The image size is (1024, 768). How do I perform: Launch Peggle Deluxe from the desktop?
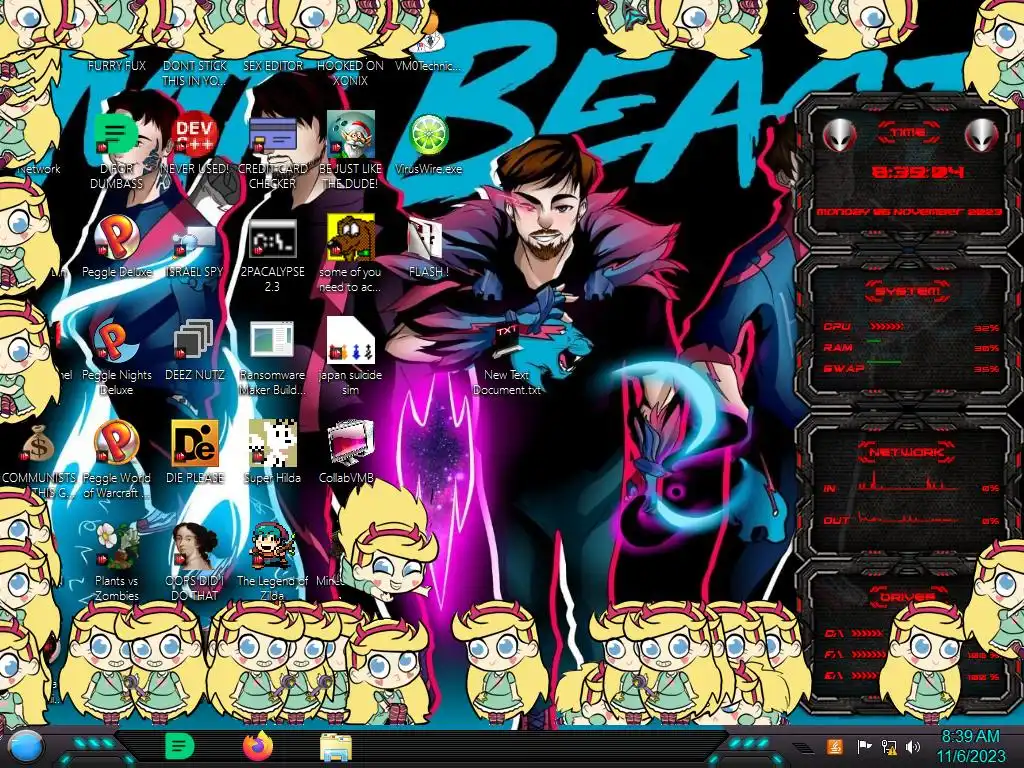(116, 238)
